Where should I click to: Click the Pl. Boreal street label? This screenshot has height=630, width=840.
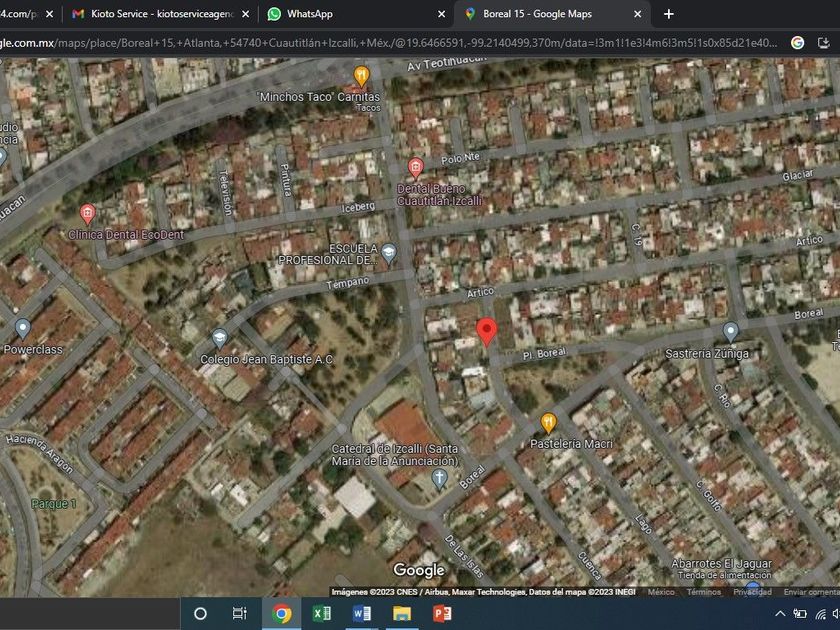click(544, 354)
